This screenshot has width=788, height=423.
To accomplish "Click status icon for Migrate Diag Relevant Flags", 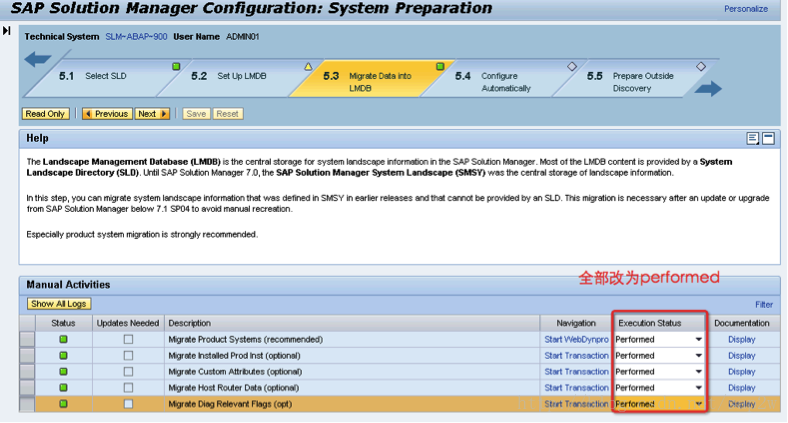I will tap(63, 404).
